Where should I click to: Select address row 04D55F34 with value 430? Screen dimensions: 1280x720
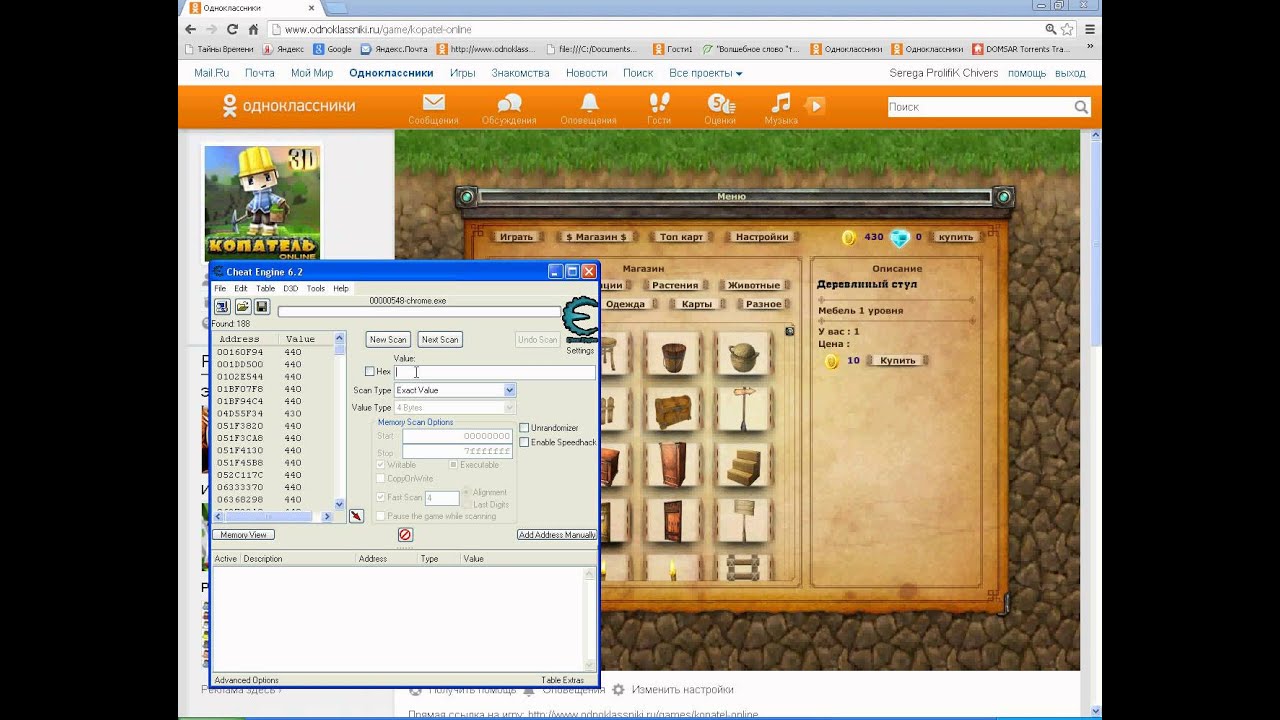click(x=275, y=414)
